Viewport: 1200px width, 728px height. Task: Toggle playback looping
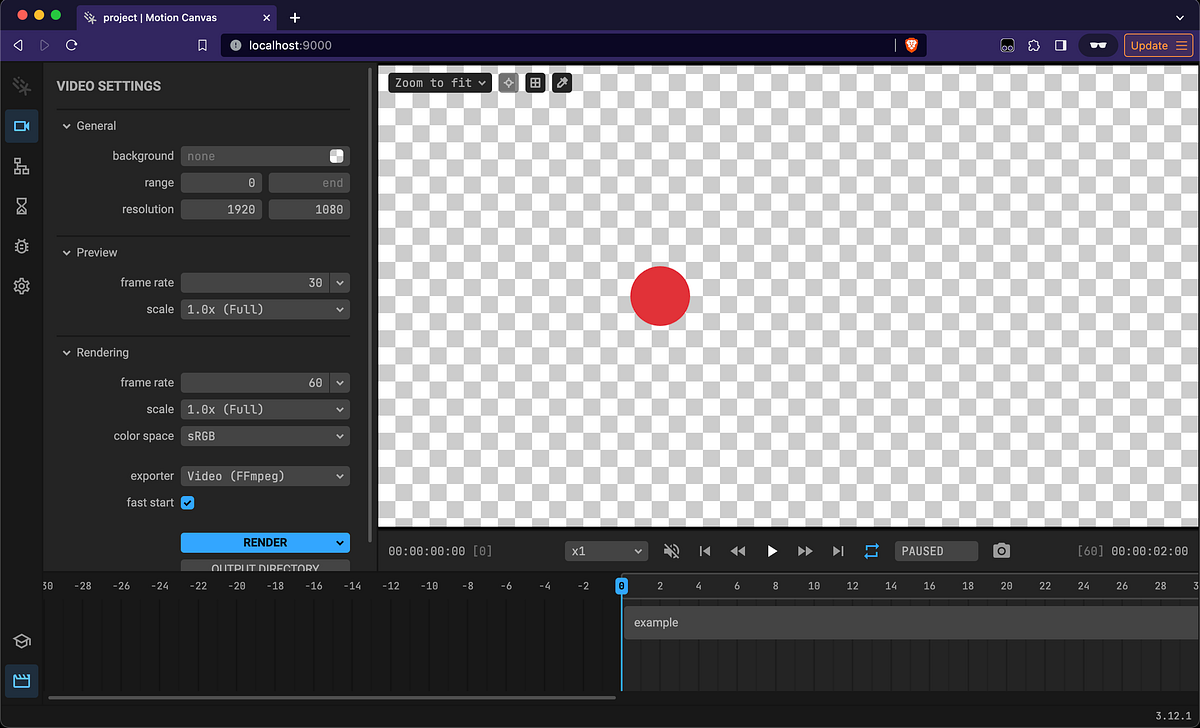871,550
